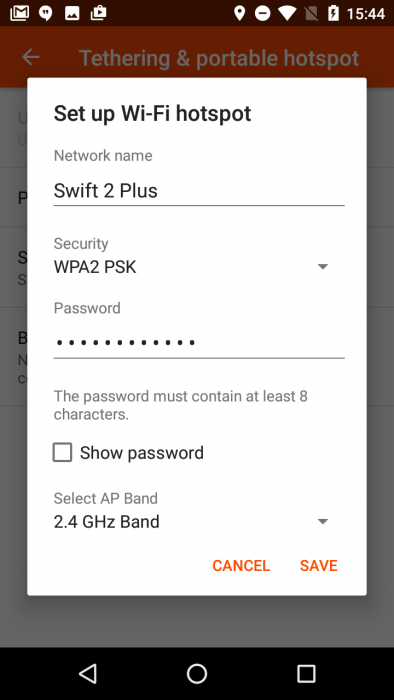394x700 pixels.
Task: Enable the Show password checkbox
Action: (x=62, y=452)
